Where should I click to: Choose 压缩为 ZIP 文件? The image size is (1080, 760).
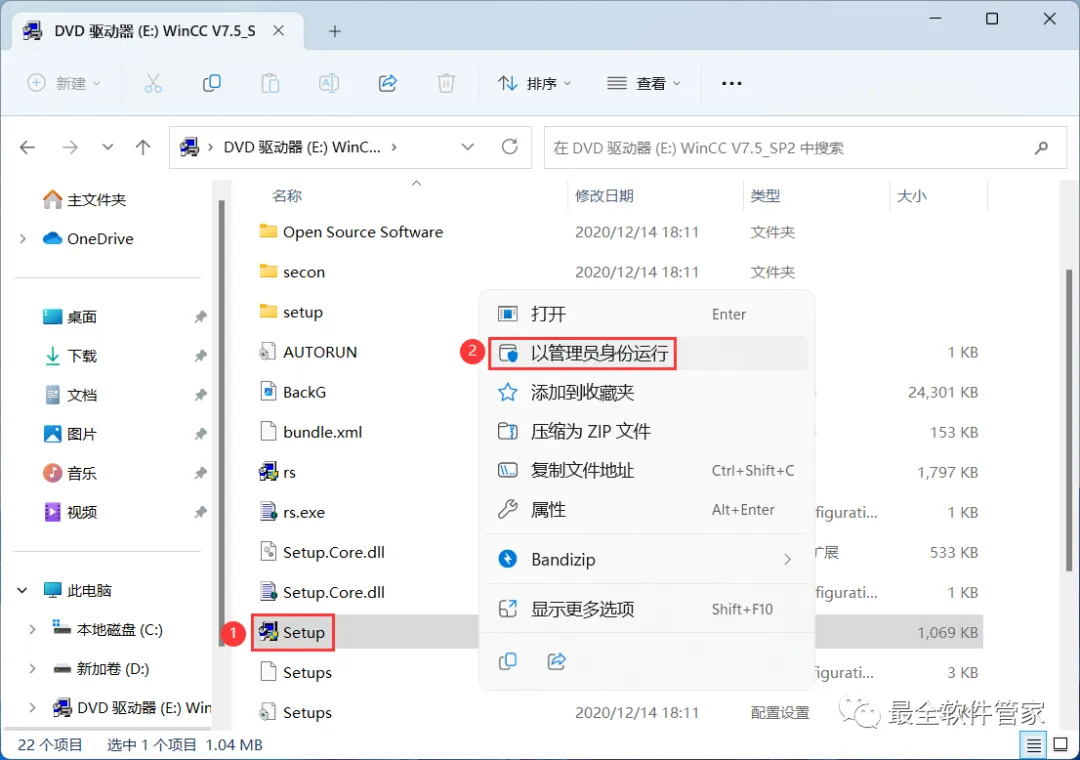(646, 431)
